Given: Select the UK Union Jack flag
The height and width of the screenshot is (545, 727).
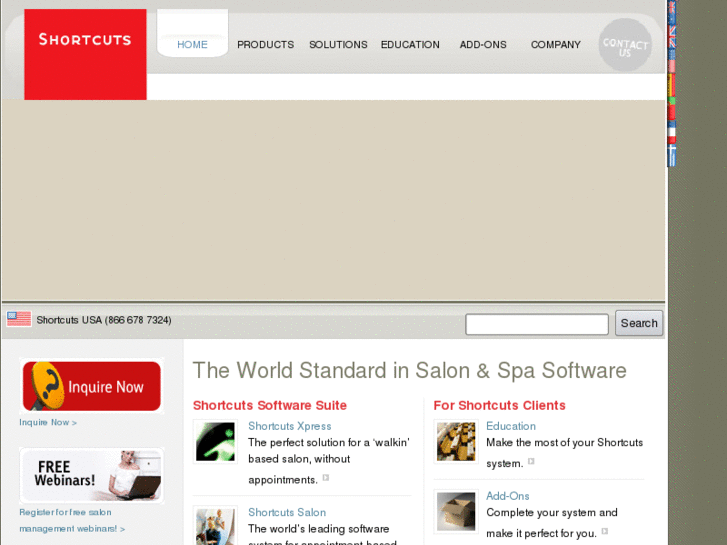Looking at the screenshot, I should 672,37.
